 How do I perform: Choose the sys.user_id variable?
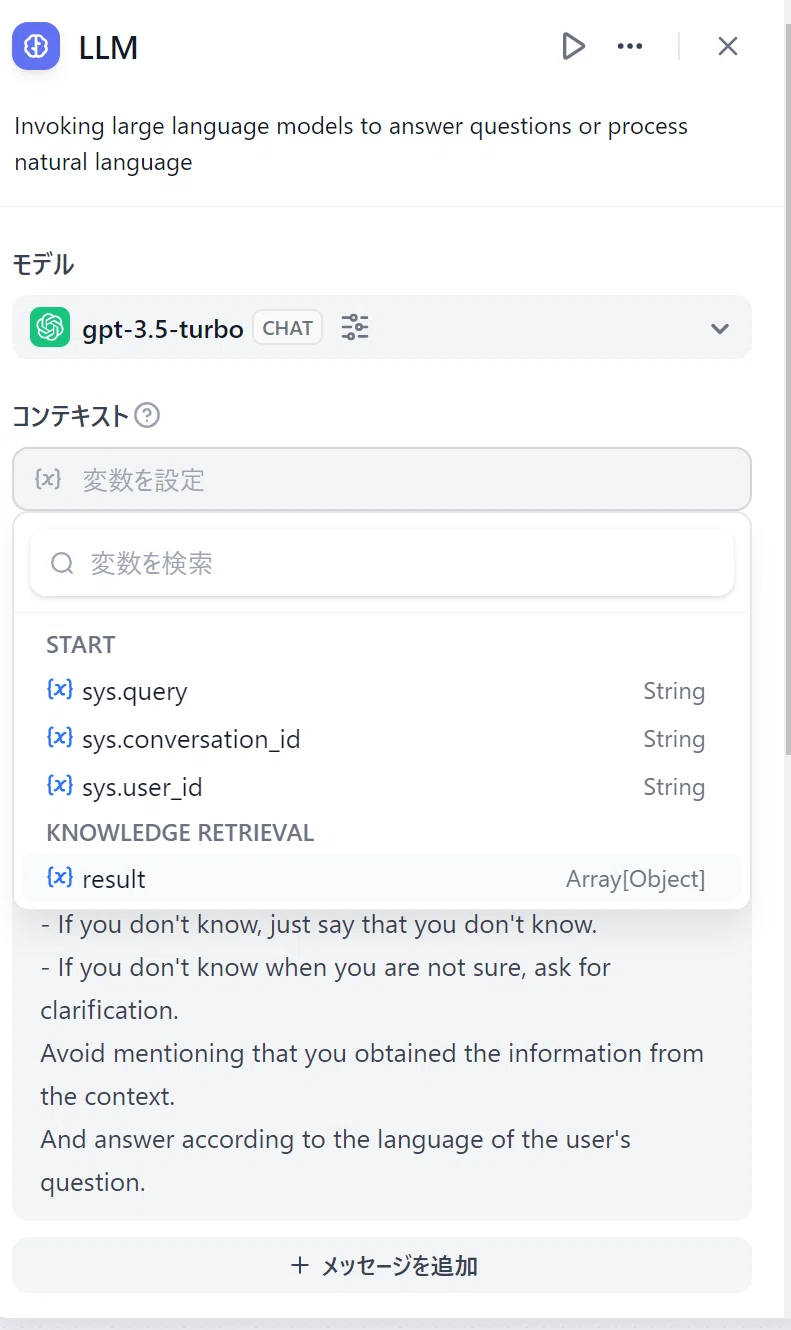[382, 787]
